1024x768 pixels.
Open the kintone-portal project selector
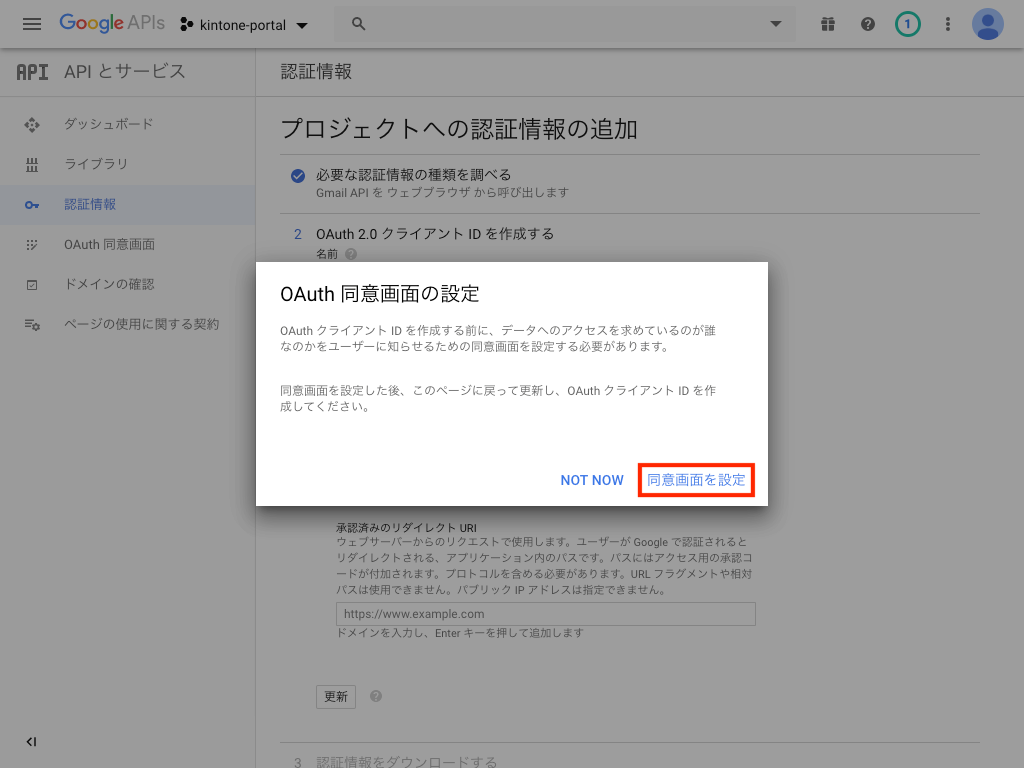click(x=244, y=24)
